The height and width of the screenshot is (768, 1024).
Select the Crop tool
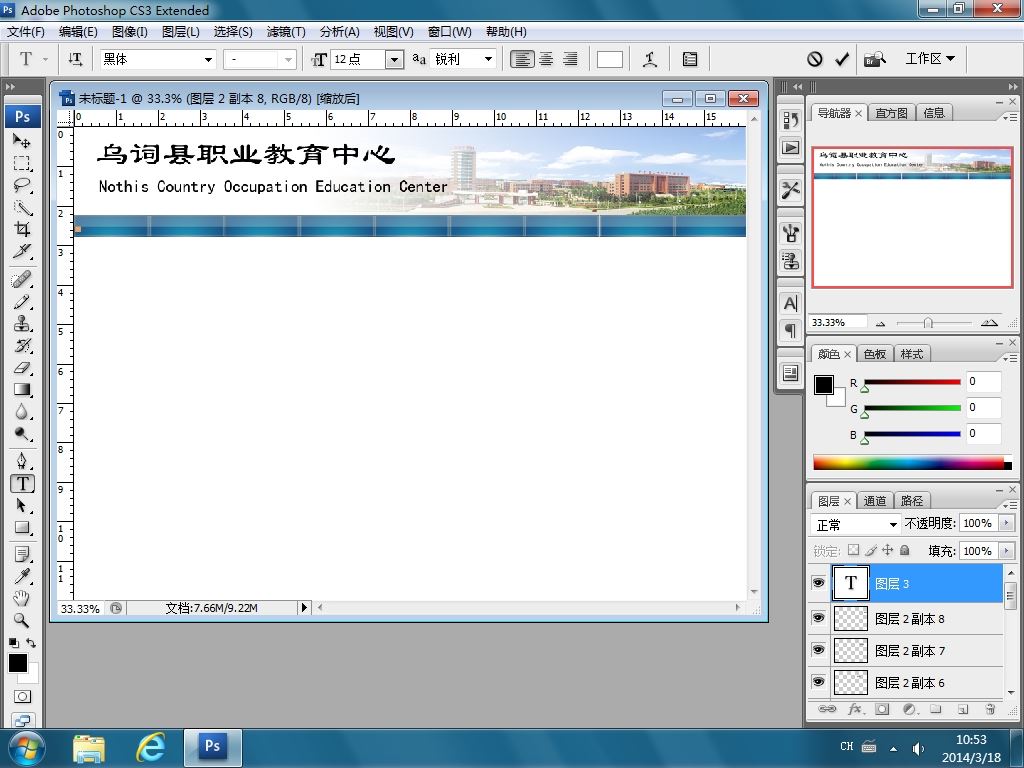(22, 229)
